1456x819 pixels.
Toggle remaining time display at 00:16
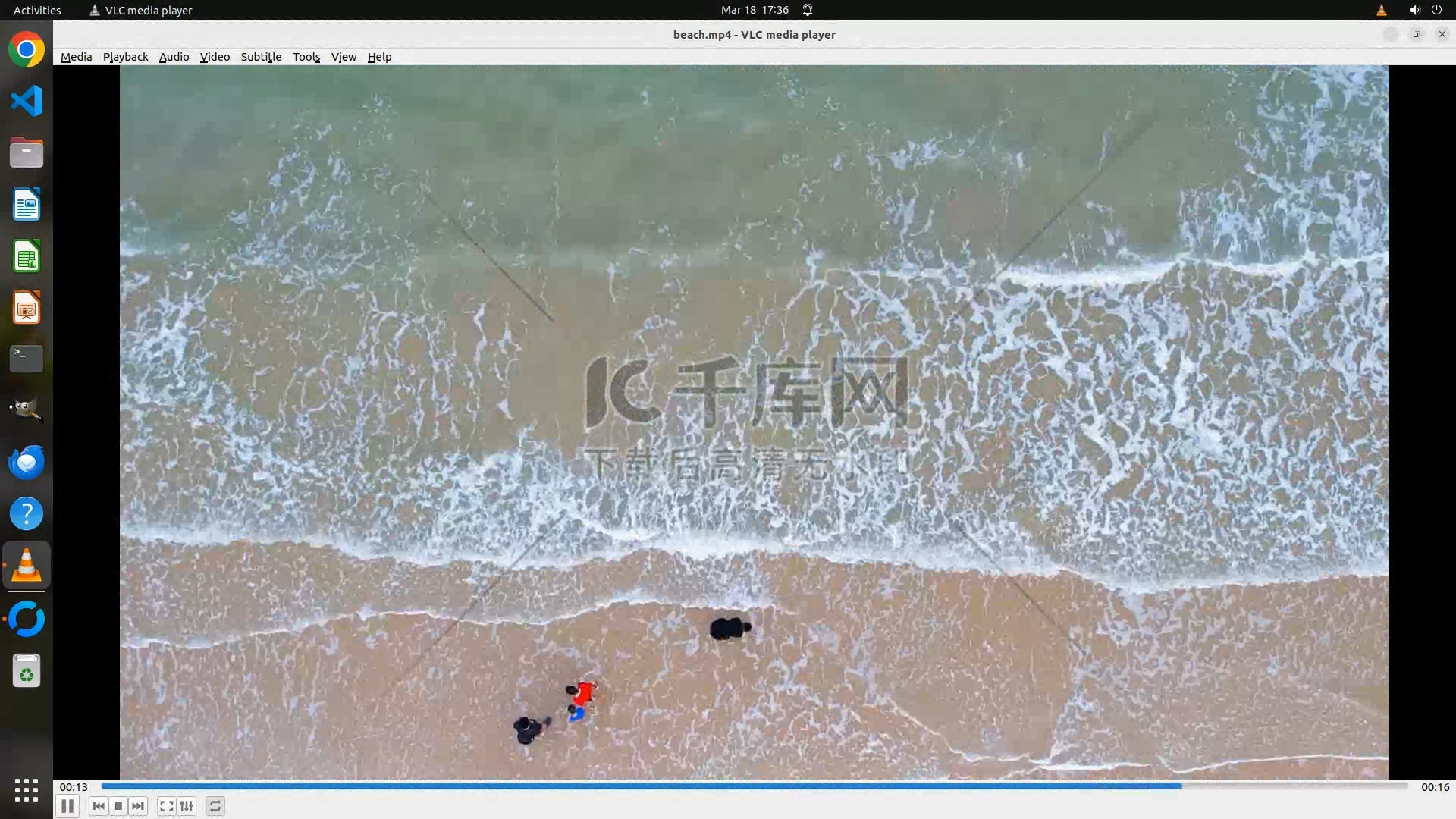coord(1435,787)
